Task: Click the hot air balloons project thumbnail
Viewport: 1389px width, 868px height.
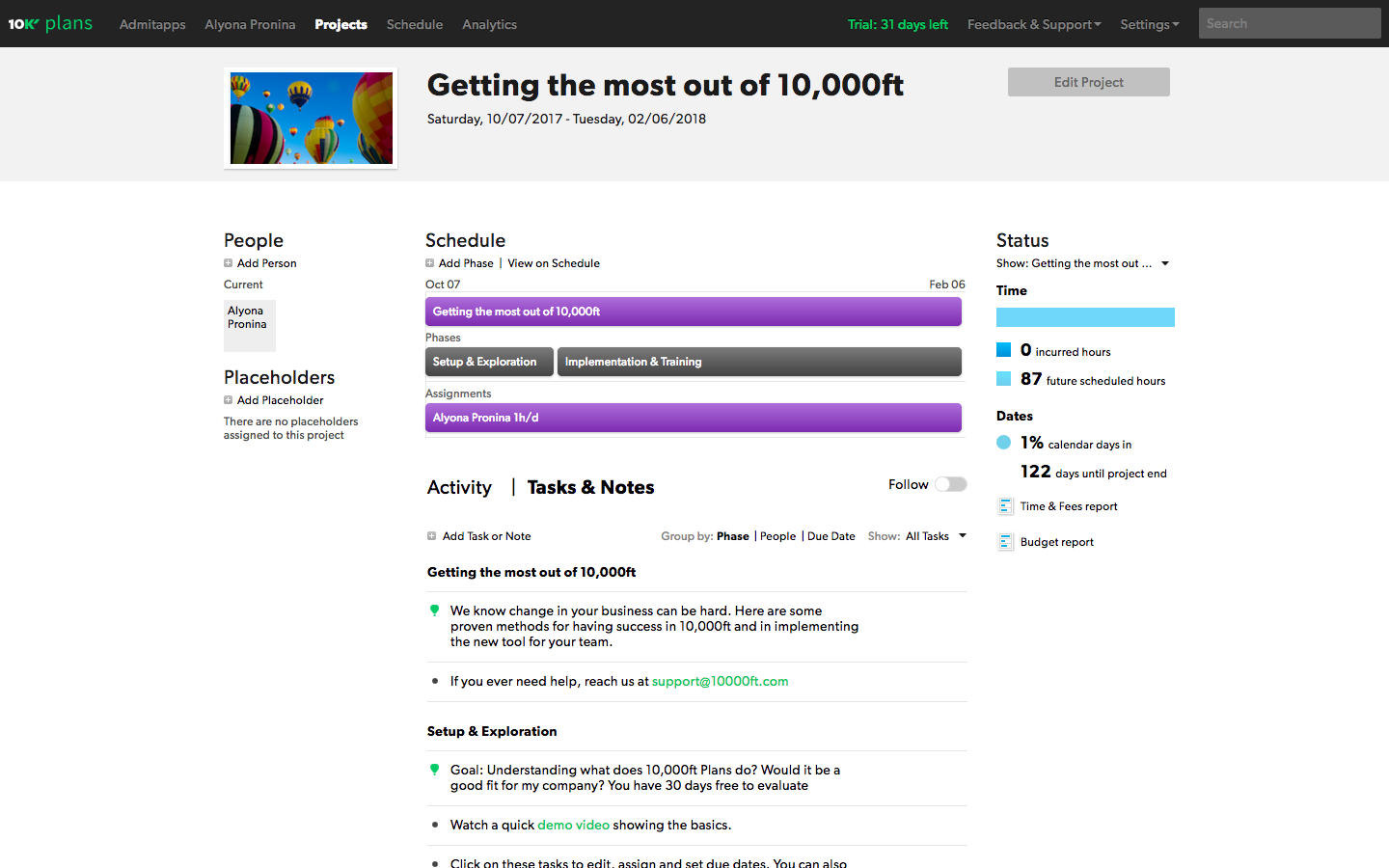Action: click(311, 119)
